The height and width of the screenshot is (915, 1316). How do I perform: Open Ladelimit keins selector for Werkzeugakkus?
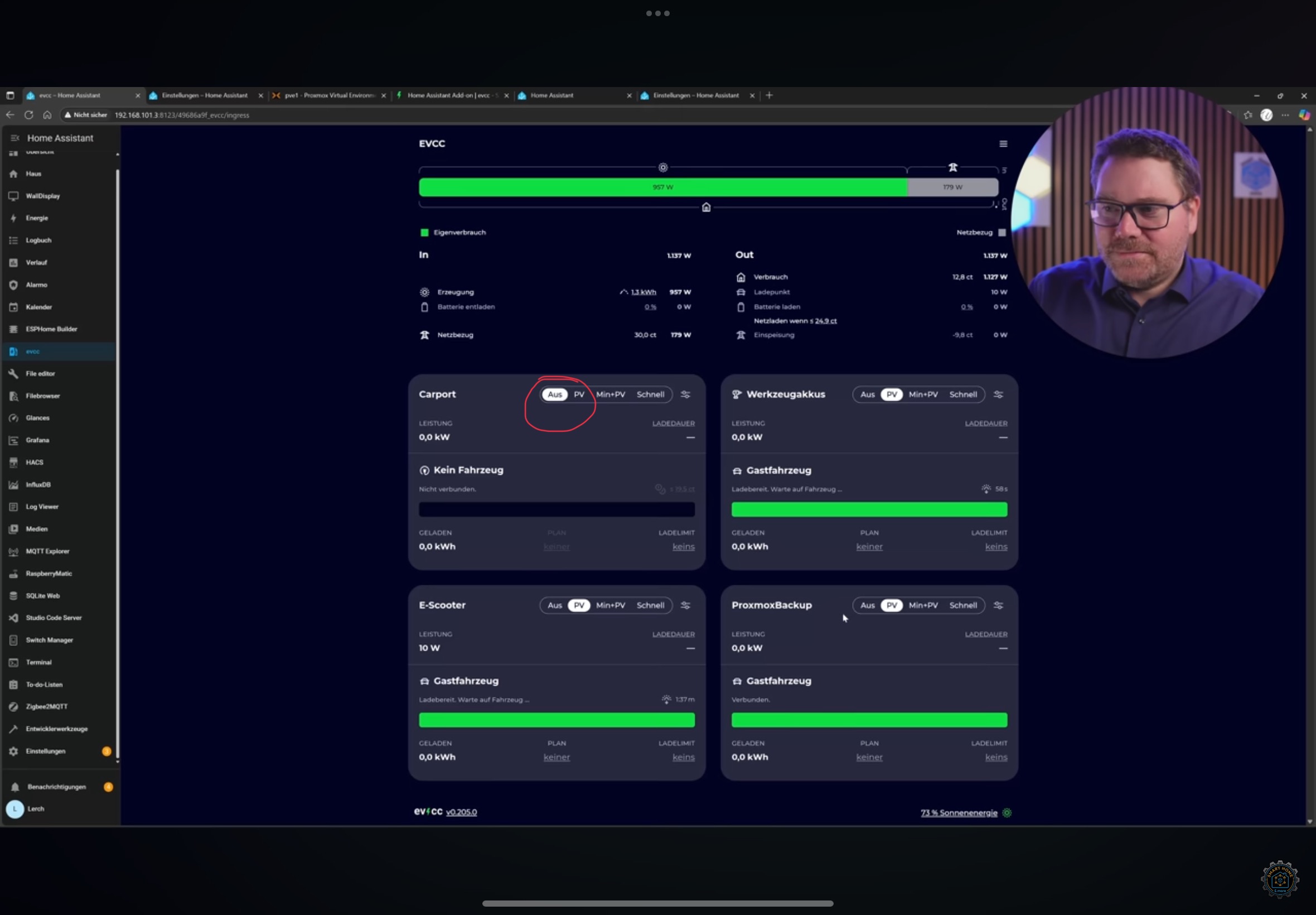click(x=996, y=547)
